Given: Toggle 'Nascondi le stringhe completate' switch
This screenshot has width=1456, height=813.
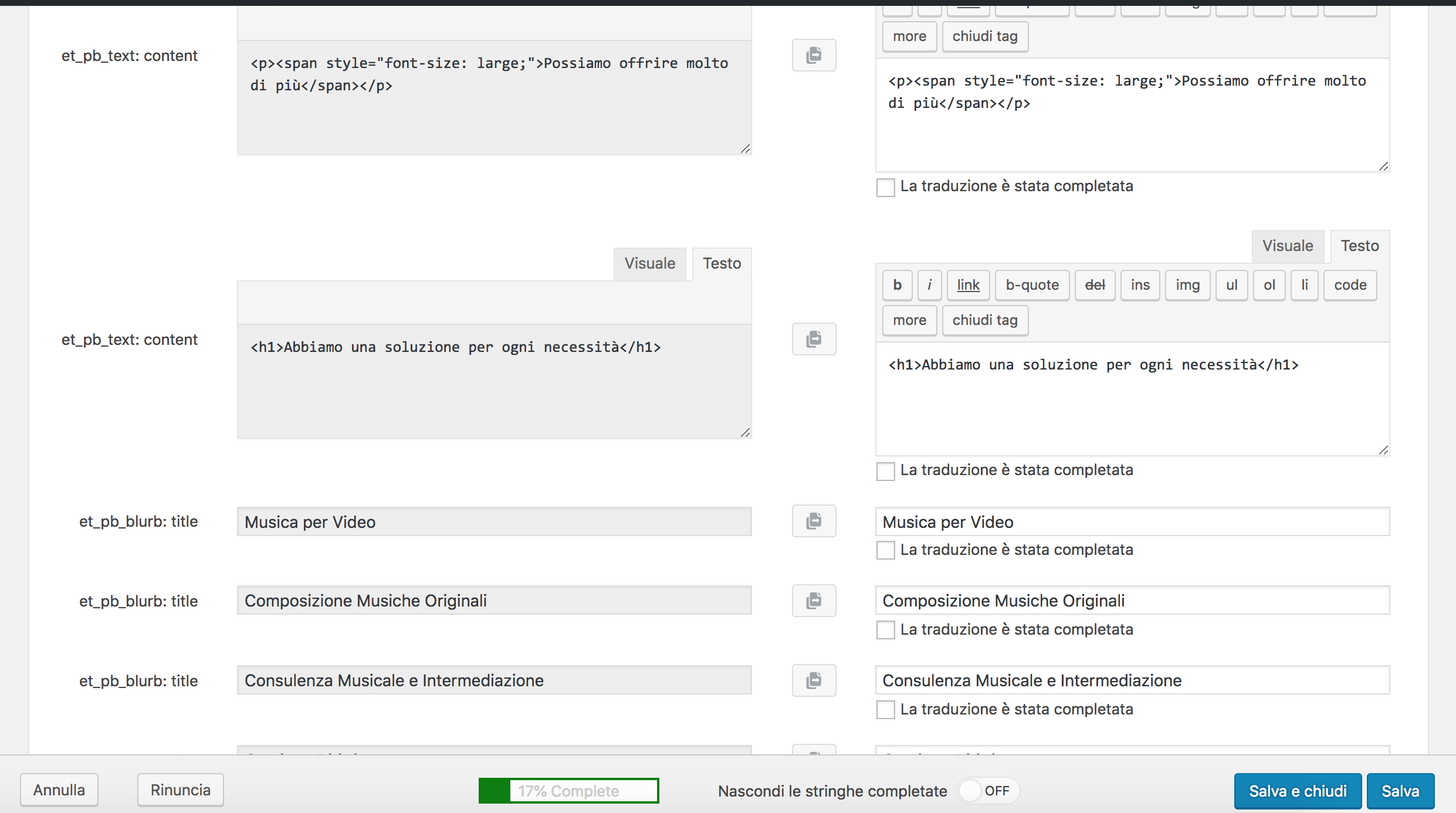Looking at the screenshot, I should 988,791.
